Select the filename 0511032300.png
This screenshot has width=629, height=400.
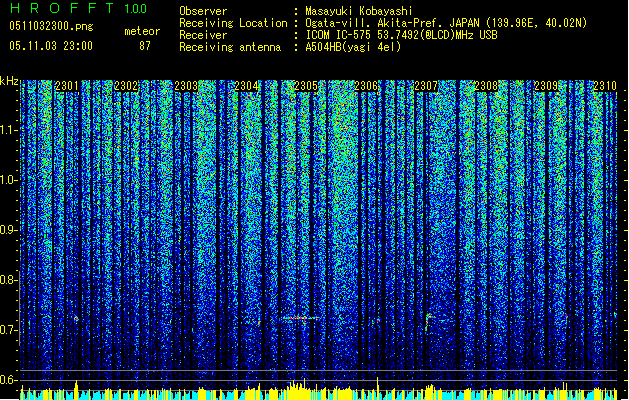click(51, 26)
